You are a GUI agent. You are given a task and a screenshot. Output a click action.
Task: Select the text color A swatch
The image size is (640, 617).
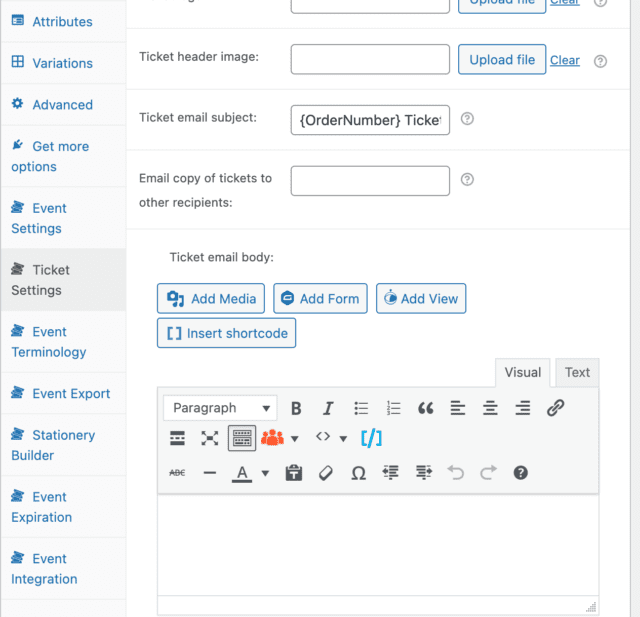point(242,473)
